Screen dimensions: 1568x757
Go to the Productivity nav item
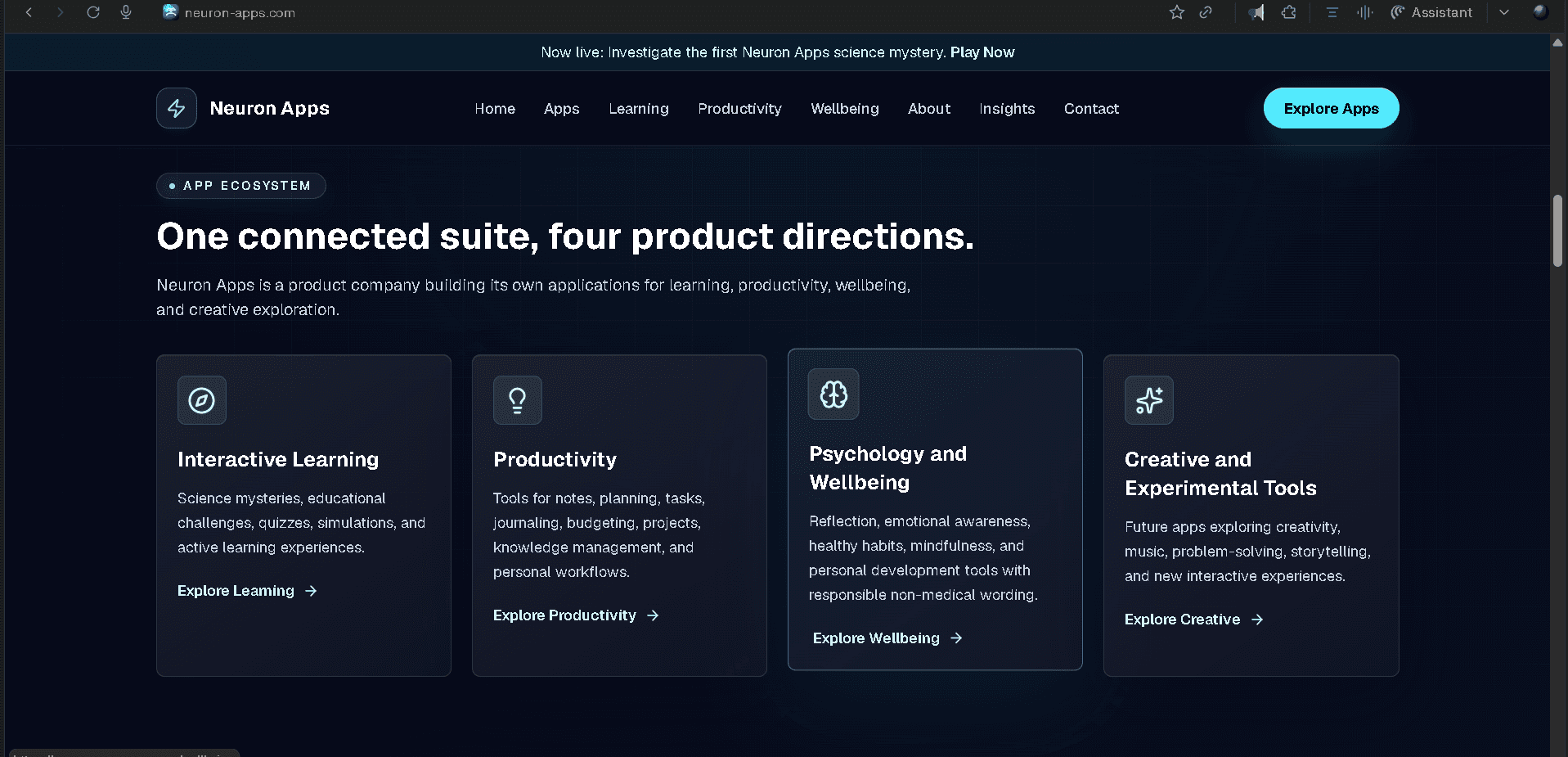(739, 108)
